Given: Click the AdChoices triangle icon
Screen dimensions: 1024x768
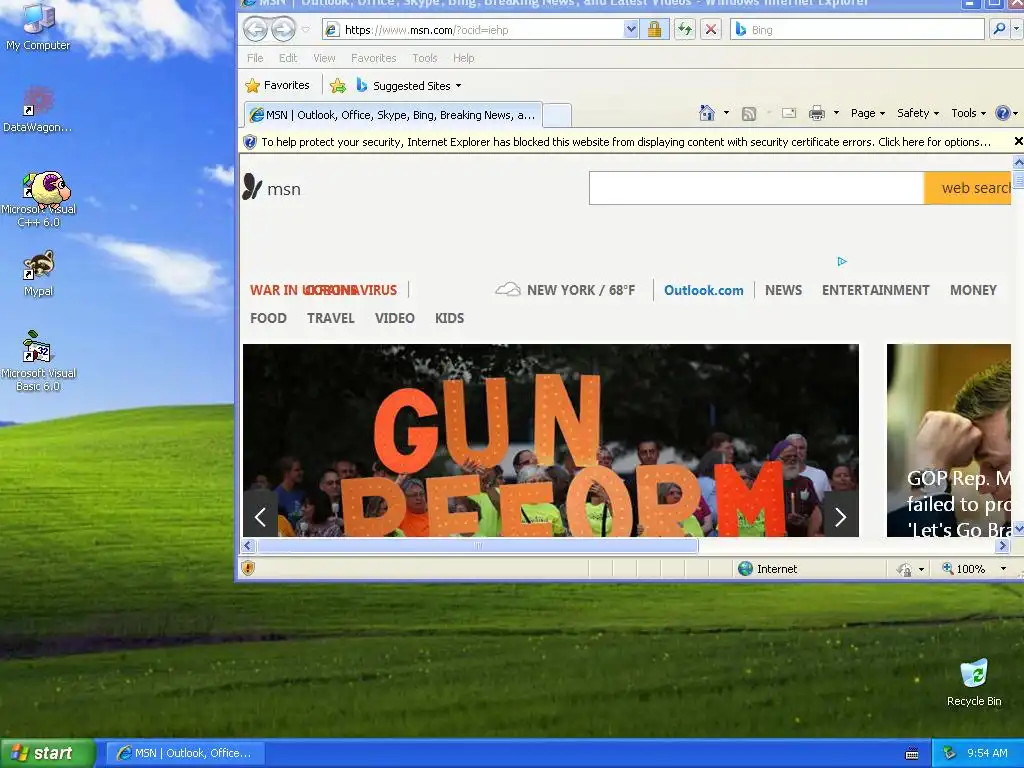Looking at the screenshot, I should 842,261.
